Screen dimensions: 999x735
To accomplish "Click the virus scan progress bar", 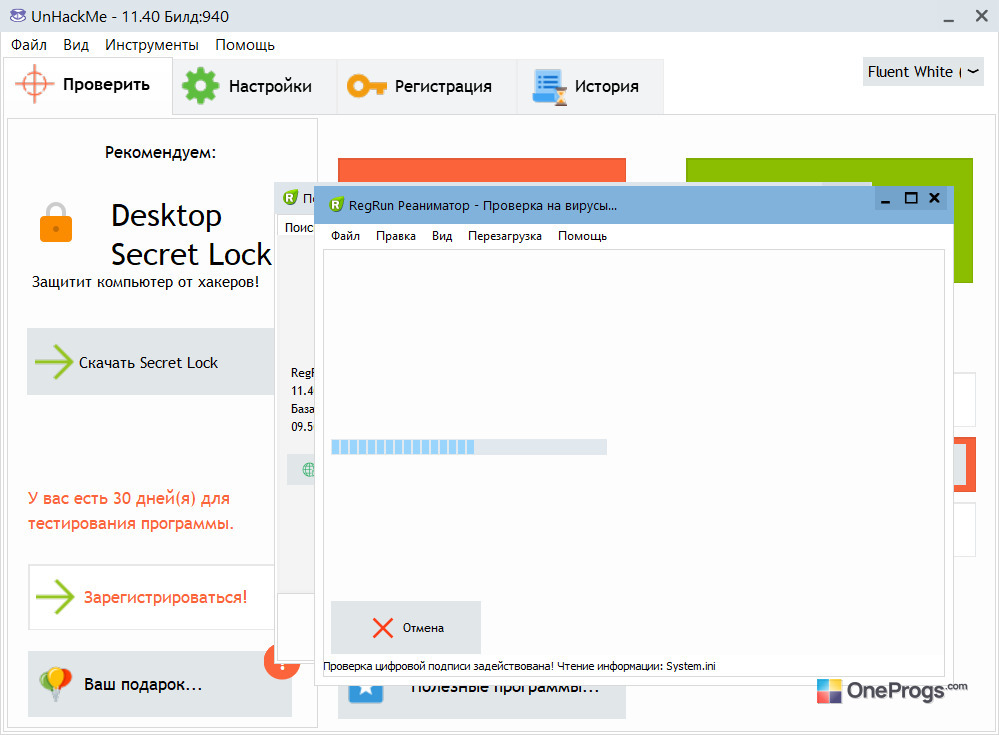I will [x=469, y=447].
